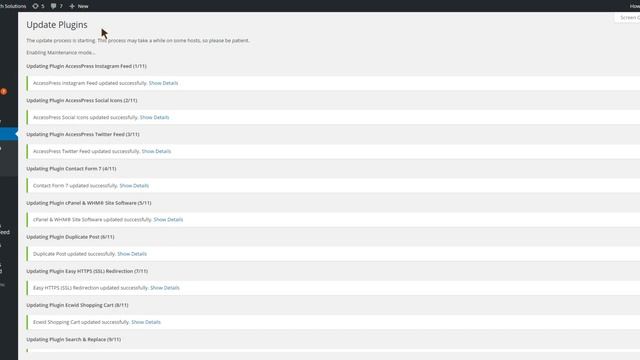
Task: Show details for Duplicate Post update
Action: pos(132,253)
